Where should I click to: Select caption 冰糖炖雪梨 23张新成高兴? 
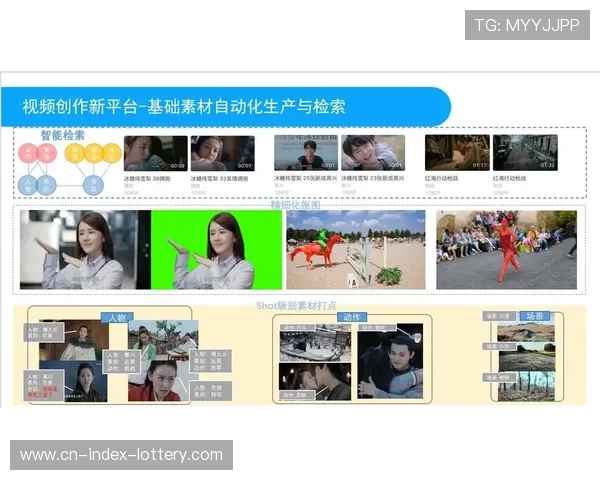coord(373,178)
